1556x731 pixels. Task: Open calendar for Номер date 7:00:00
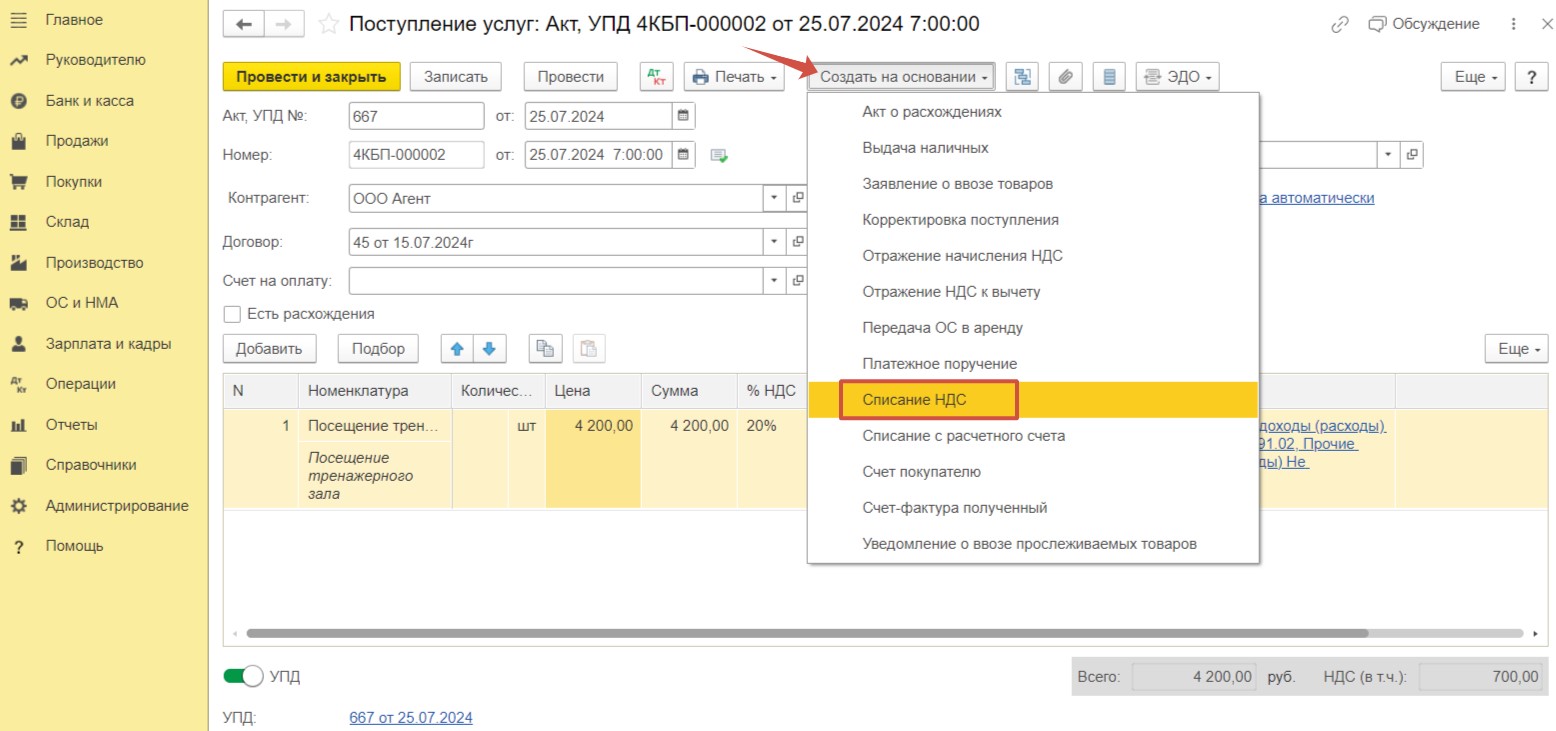[683, 154]
